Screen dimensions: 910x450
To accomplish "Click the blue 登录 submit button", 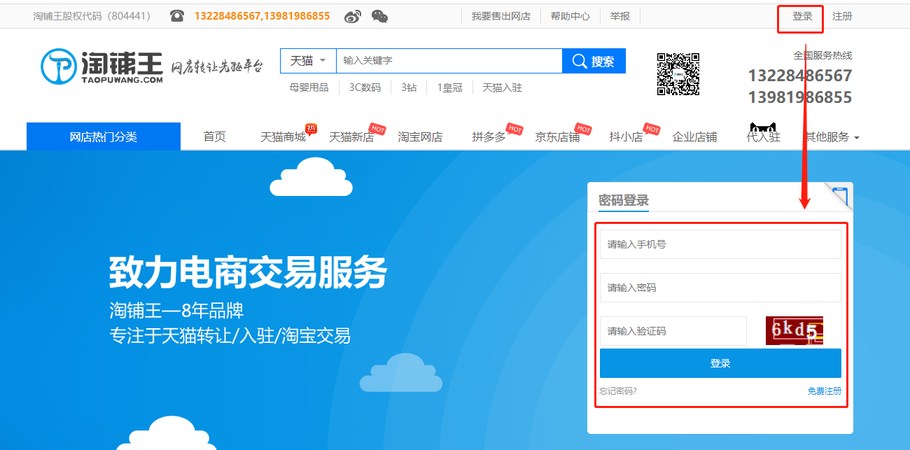I will (x=720, y=363).
